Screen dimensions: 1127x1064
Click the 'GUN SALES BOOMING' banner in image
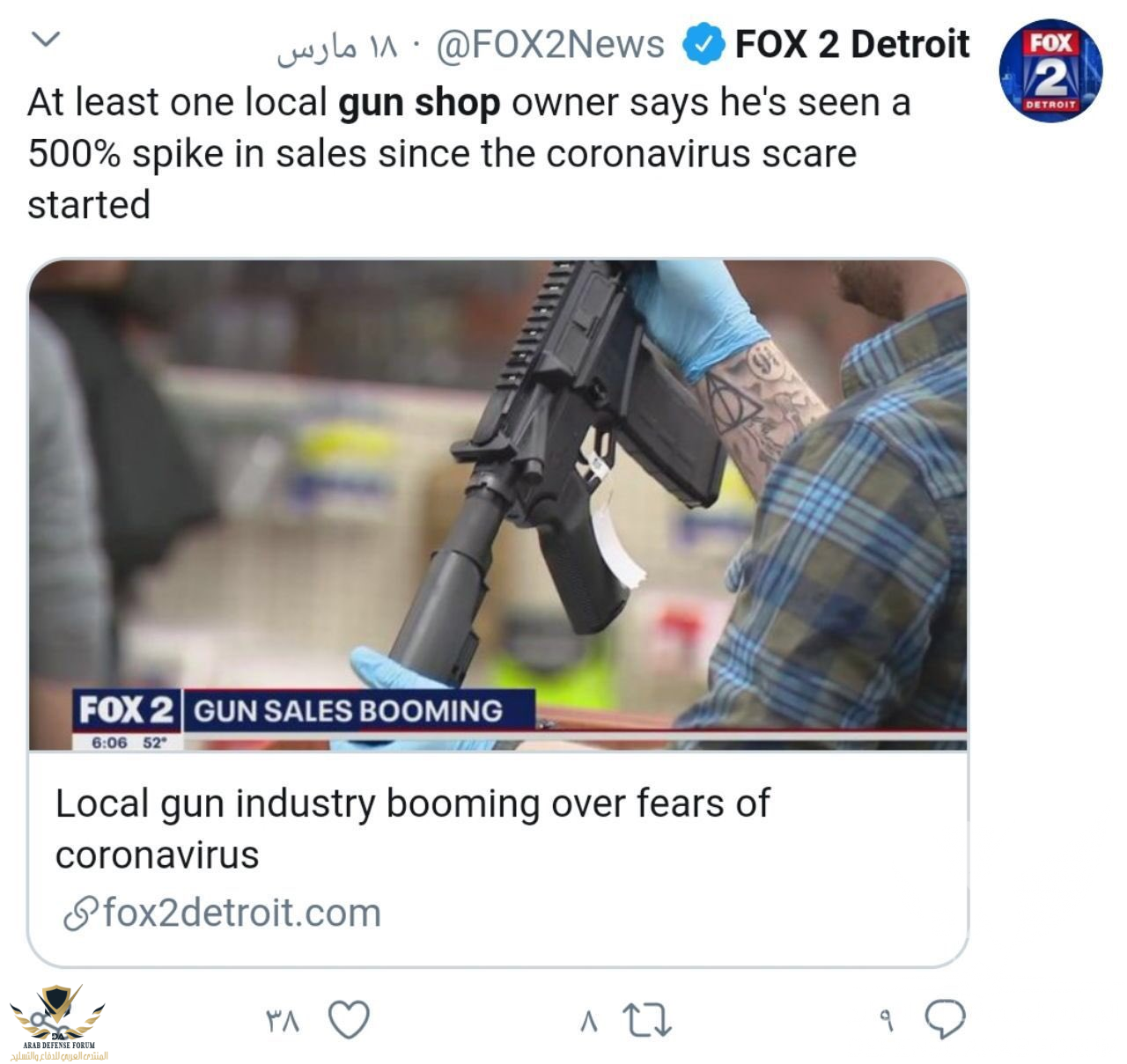349,711
